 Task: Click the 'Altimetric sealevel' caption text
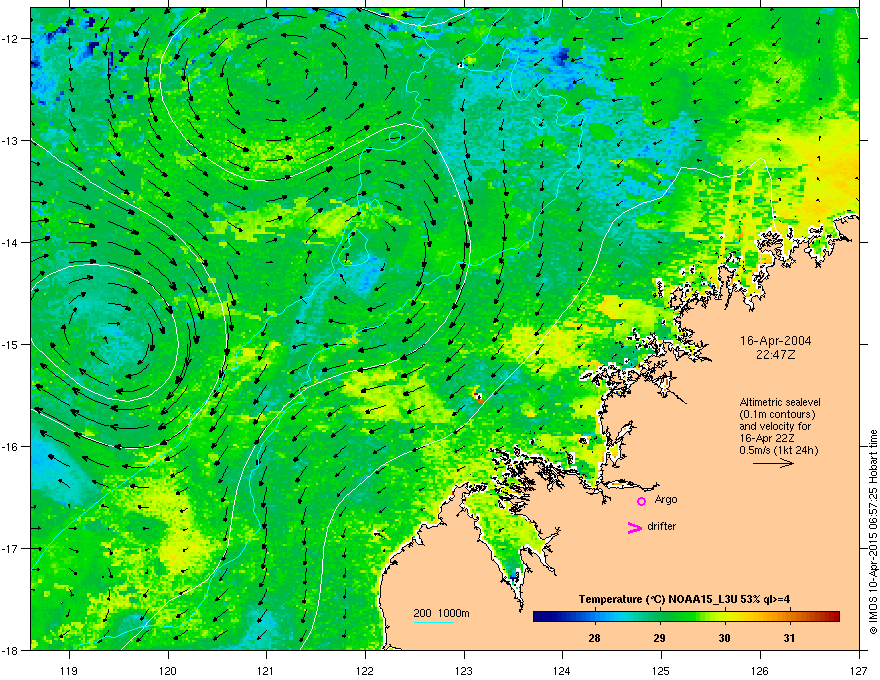click(780, 402)
